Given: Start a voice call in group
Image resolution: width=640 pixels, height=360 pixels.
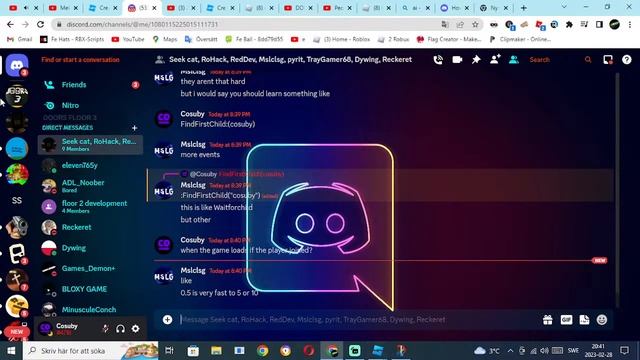Looking at the screenshot, I should [438, 60].
